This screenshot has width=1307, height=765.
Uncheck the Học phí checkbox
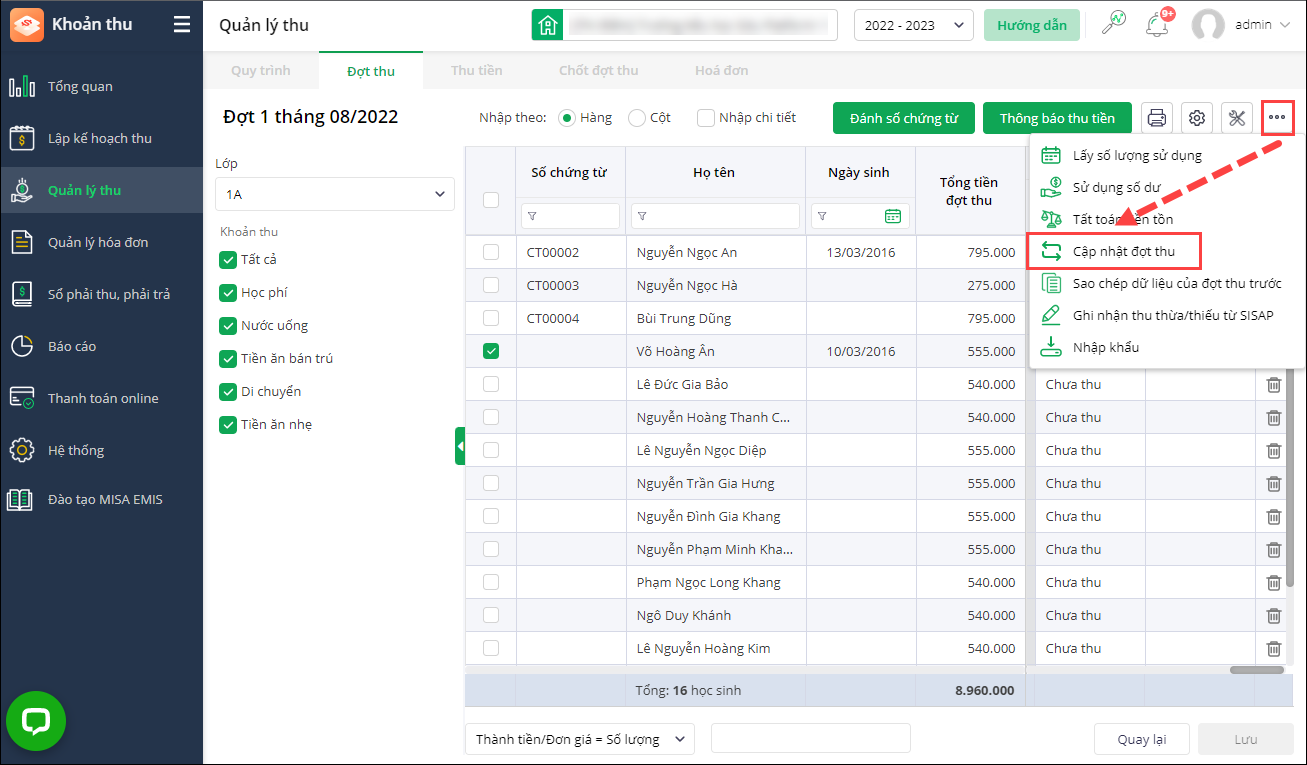click(x=227, y=293)
